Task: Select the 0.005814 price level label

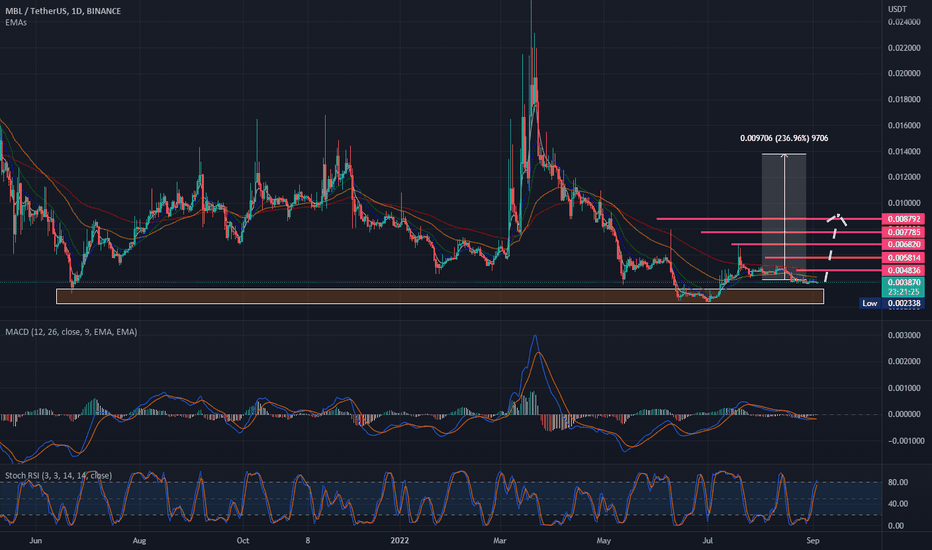Action: click(x=903, y=257)
